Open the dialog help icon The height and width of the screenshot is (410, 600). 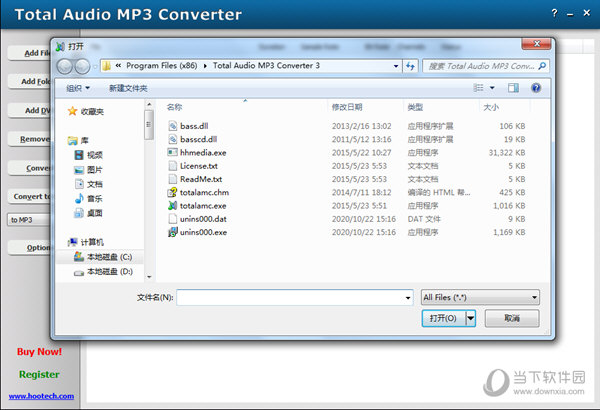536,88
